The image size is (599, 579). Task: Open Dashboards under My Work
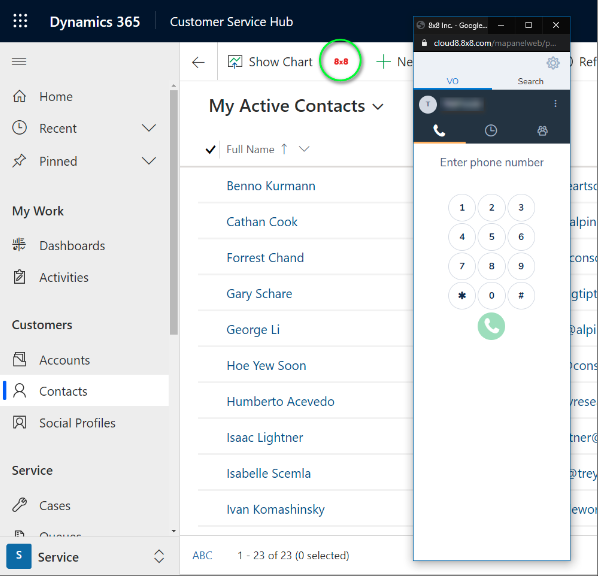[72, 246]
